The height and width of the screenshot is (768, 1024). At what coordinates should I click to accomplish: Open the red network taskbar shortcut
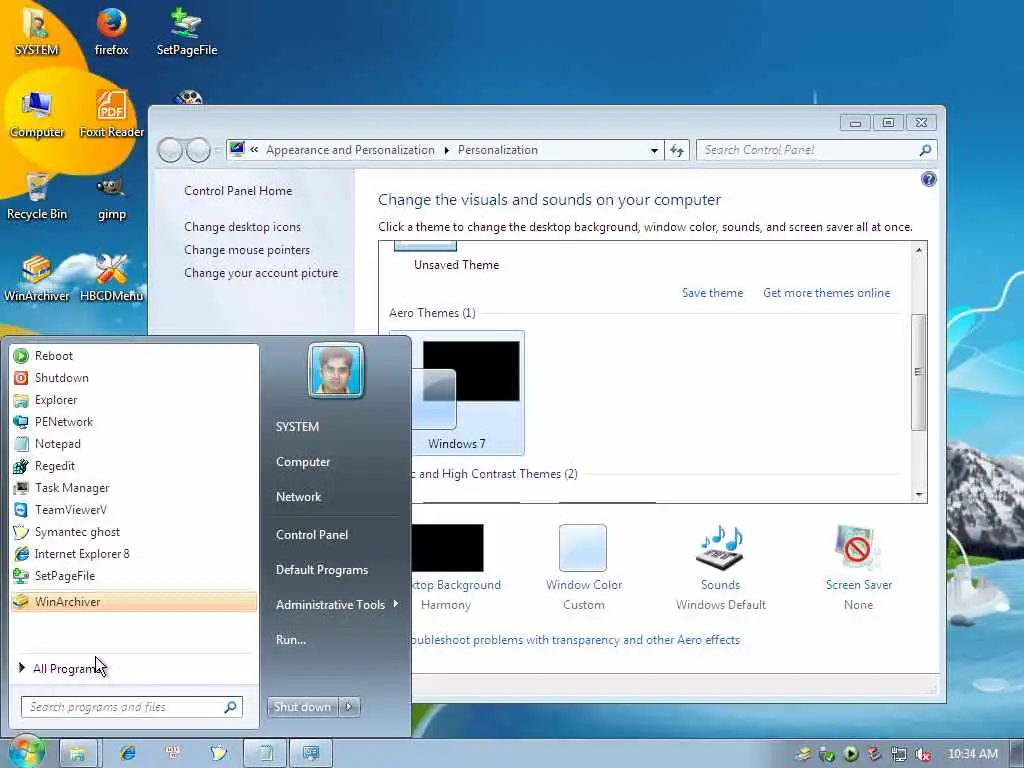pyautogui.click(x=173, y=753)
